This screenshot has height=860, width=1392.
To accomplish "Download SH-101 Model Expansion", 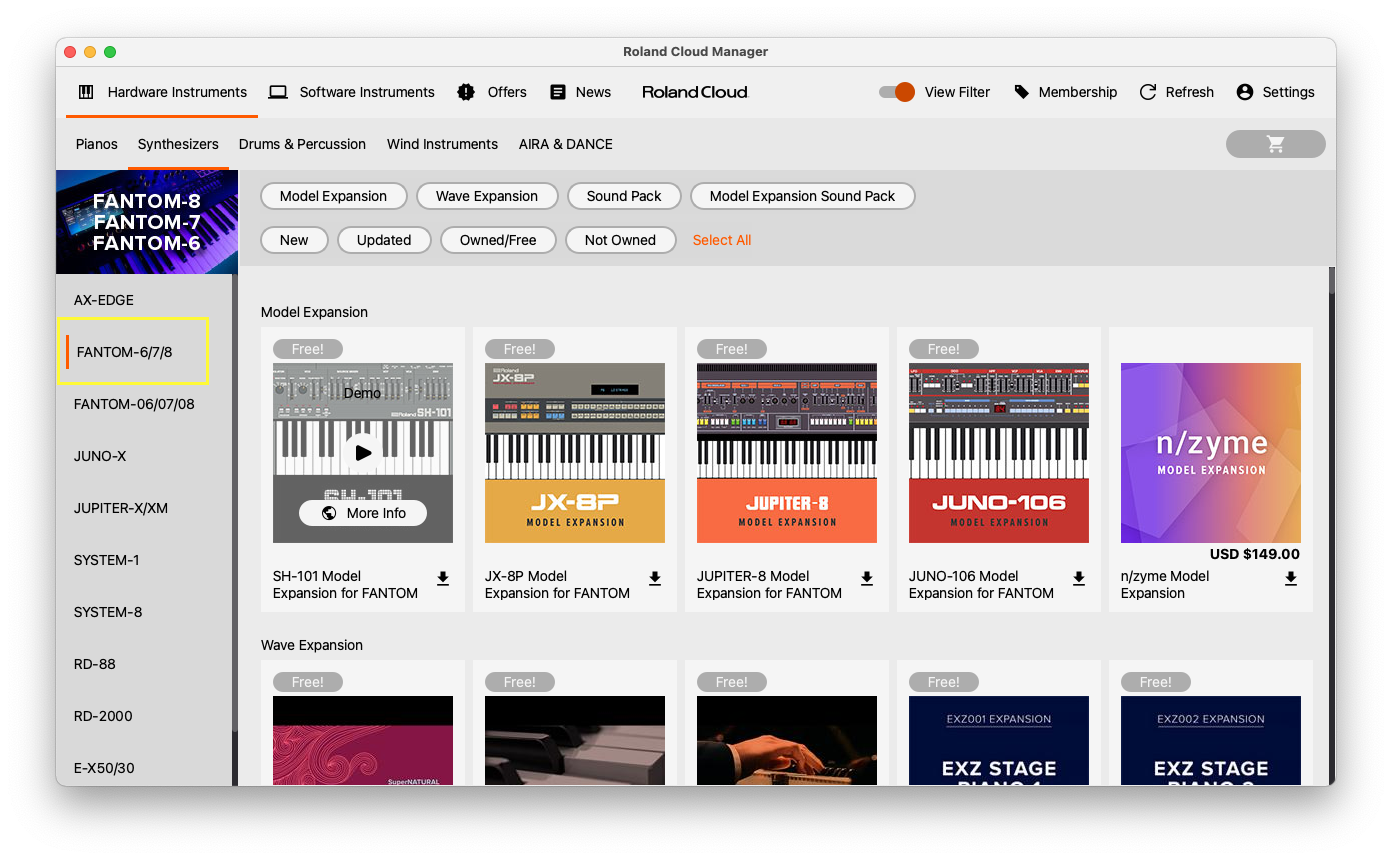I will pyautogui.click(x=443, y=578).
